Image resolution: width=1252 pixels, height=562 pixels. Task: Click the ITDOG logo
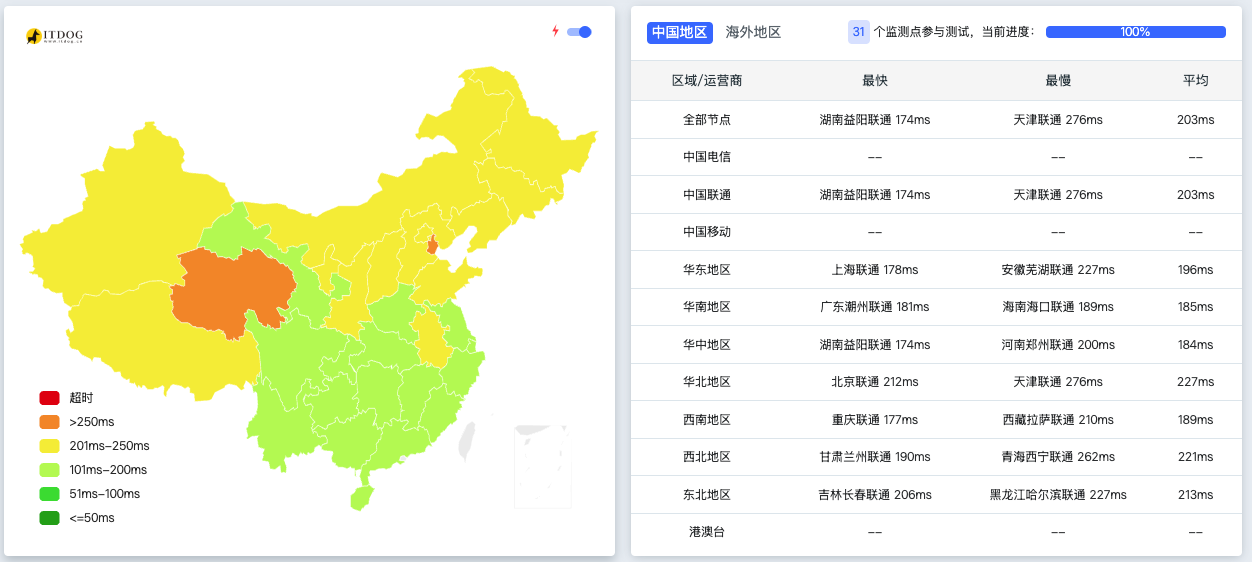pyautogui.click(x=55, y=36)
